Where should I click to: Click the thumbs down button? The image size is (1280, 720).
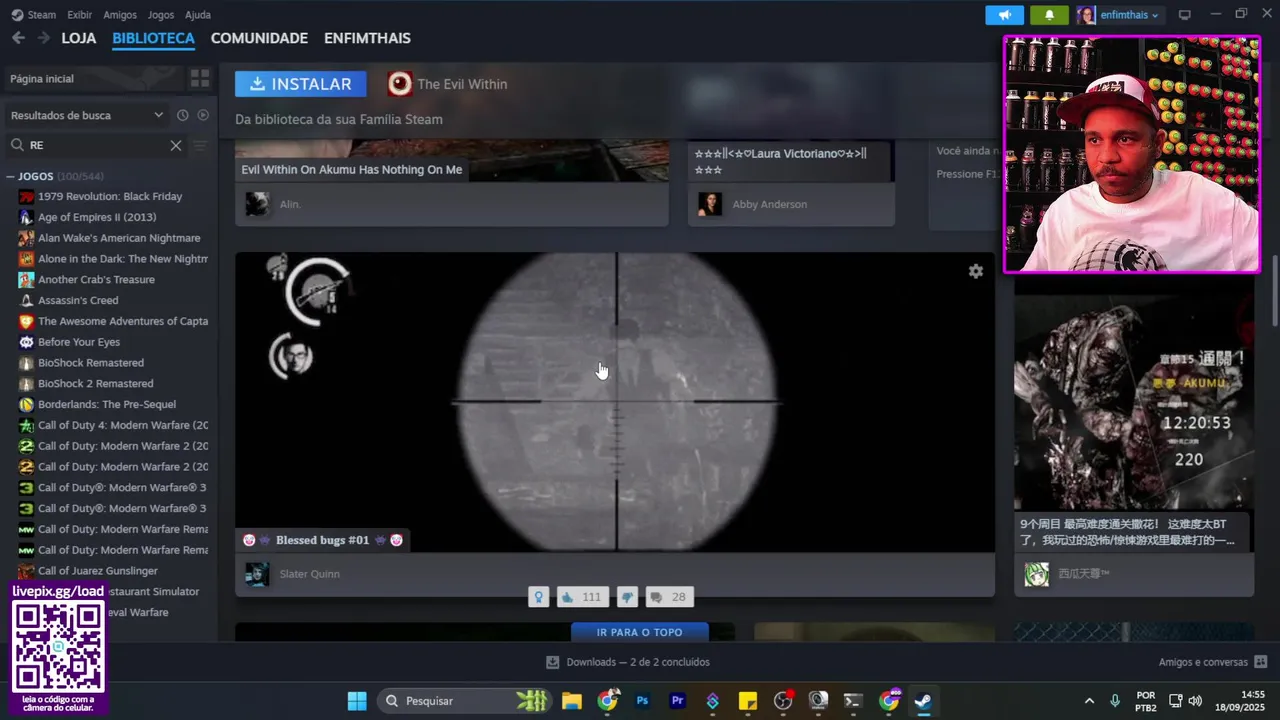627,597
